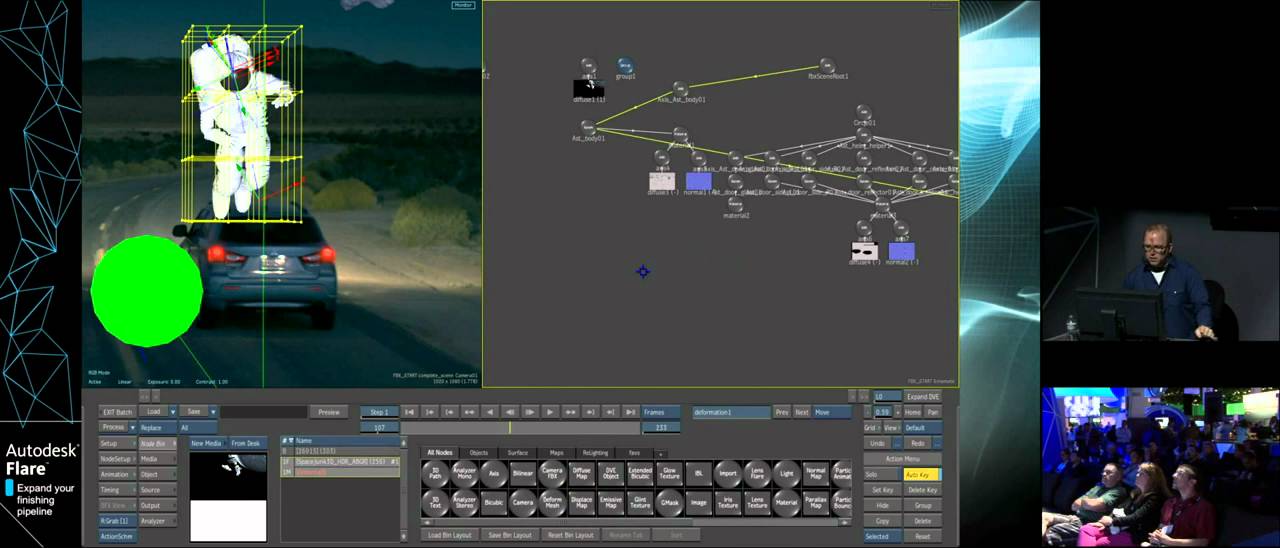Viewport: 1280px width, 548px height.
Task: Add a 3D Path node from the bin
Action: (435, 474)
